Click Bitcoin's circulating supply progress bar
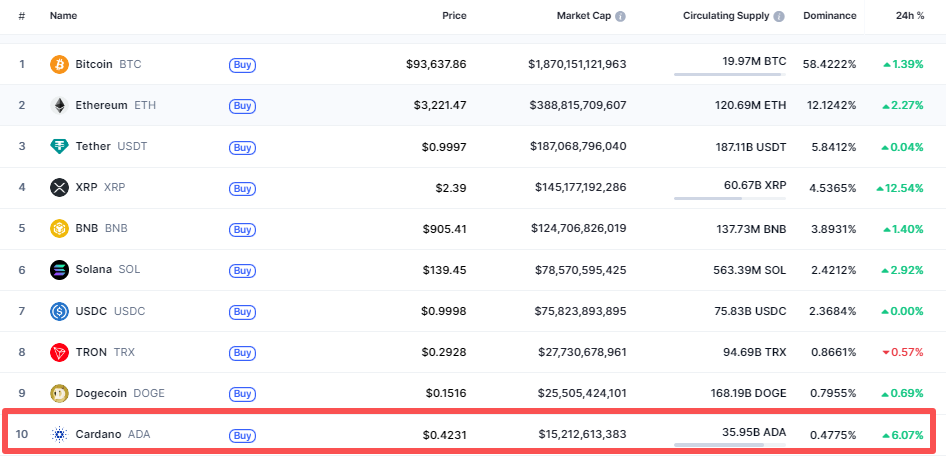 point(729,74)
